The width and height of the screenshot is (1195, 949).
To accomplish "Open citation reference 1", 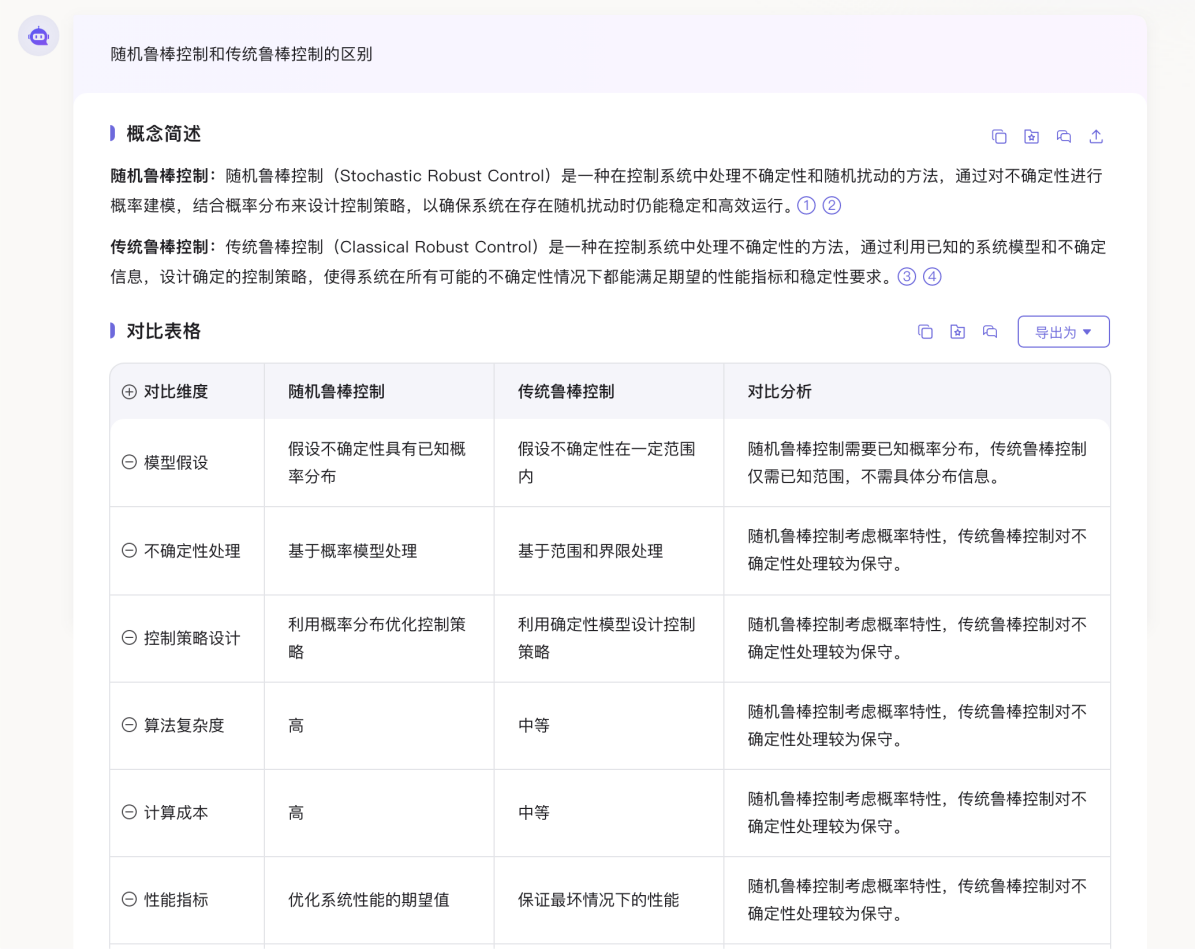I will (x=806, y=205).
